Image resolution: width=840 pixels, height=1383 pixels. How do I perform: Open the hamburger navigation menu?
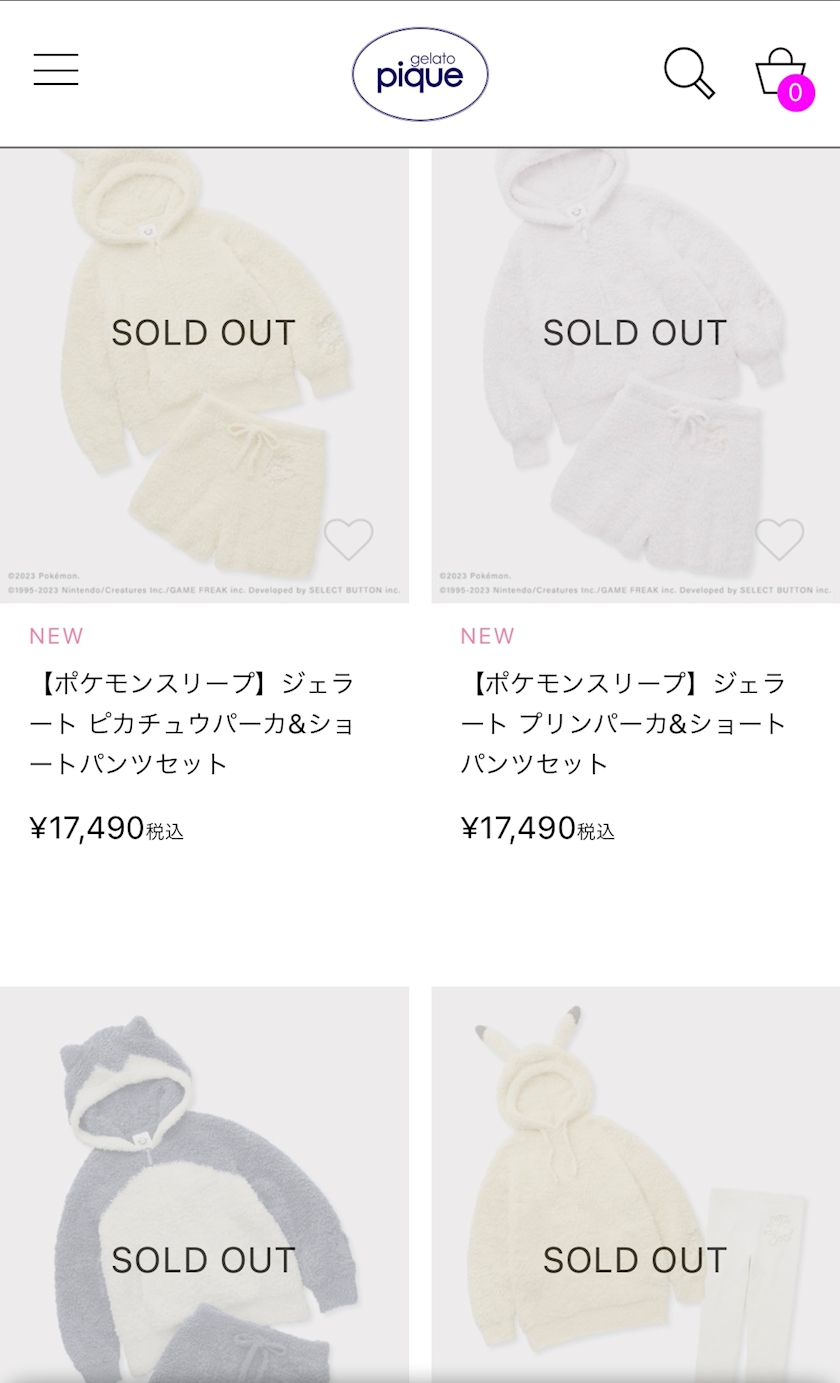pos(56,70)
